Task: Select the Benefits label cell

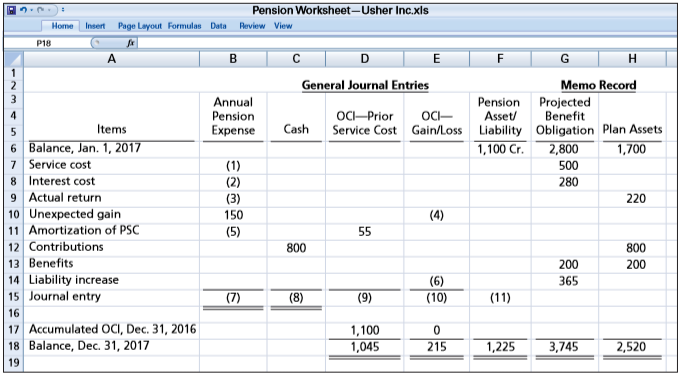Action: pyautogui.click(x=111, y=264)
